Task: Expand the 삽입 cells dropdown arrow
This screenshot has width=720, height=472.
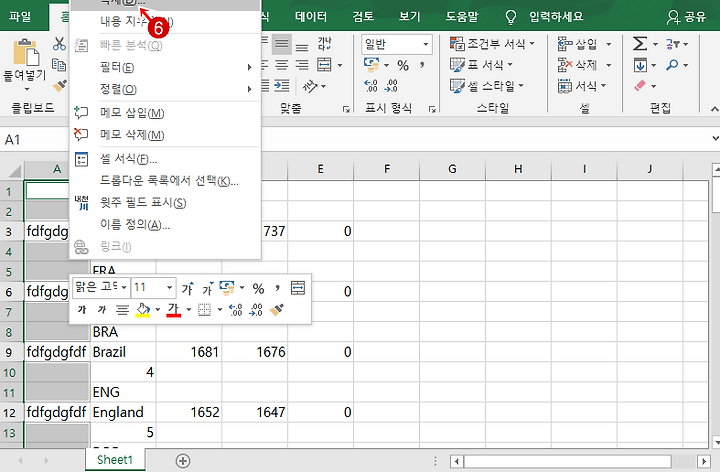Action: (x=608, y=44)
